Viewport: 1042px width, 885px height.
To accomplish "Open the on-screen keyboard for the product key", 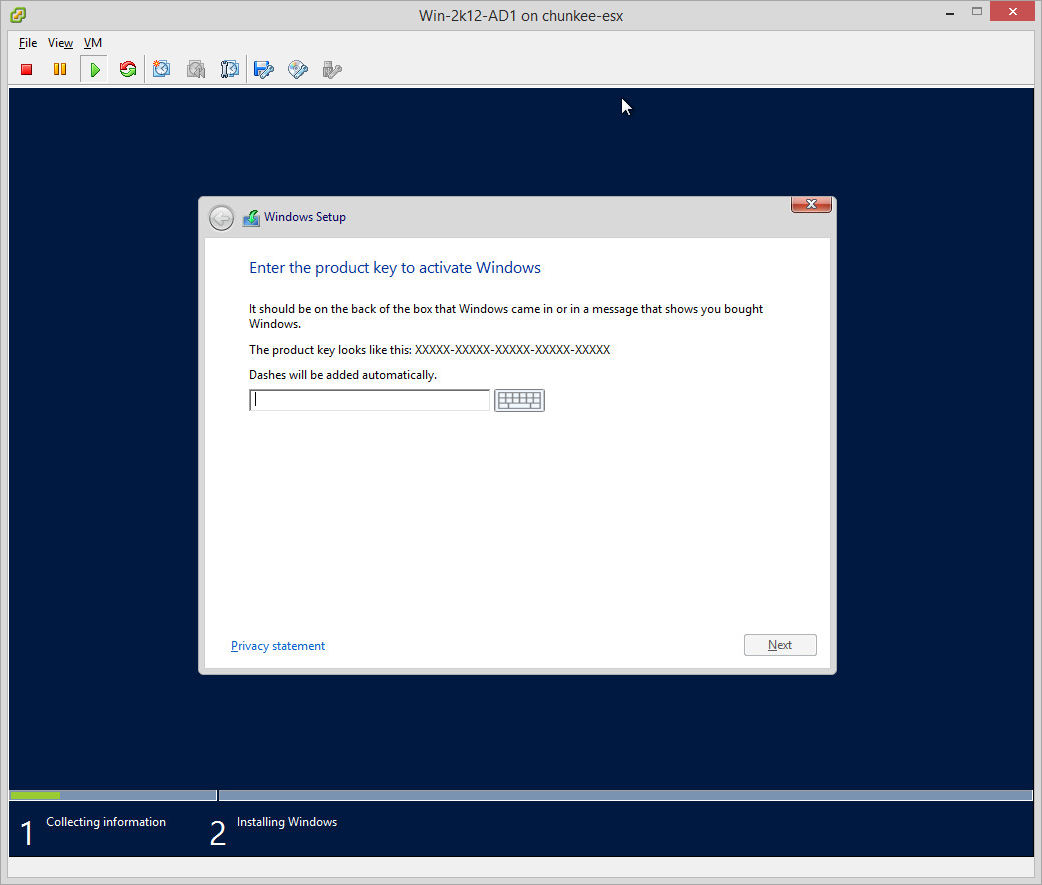I will (519, 400).
